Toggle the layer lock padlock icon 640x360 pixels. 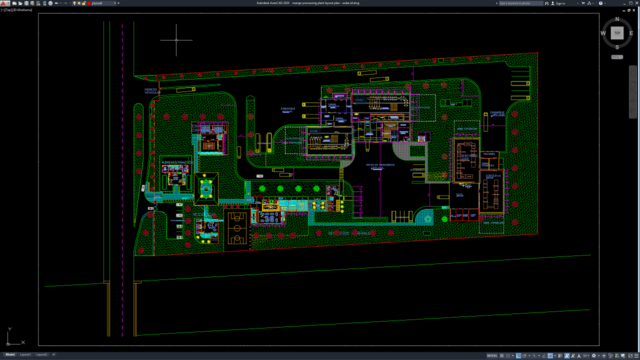83,3
